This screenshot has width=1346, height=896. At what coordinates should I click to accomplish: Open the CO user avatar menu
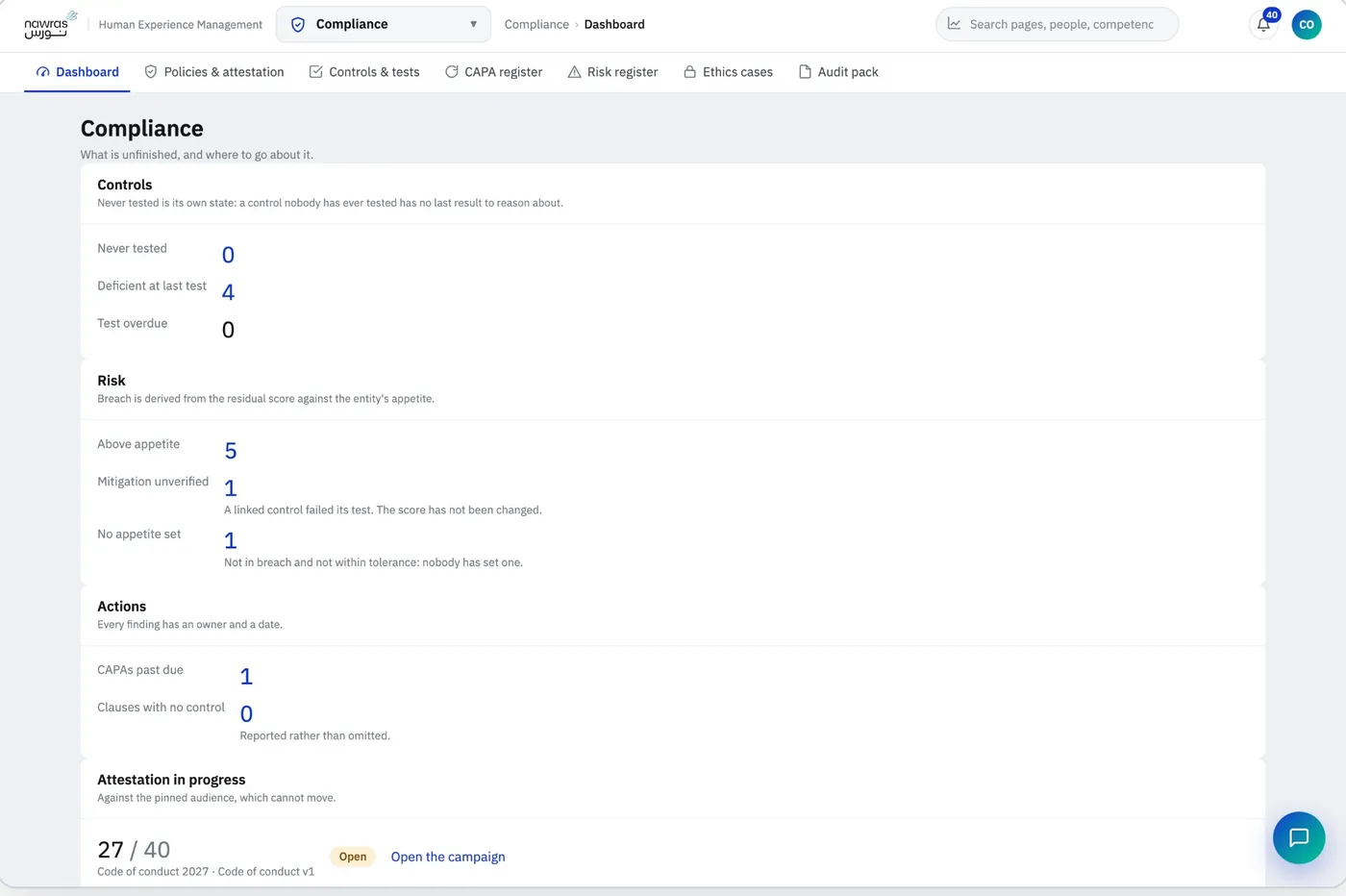point(1307,25)
